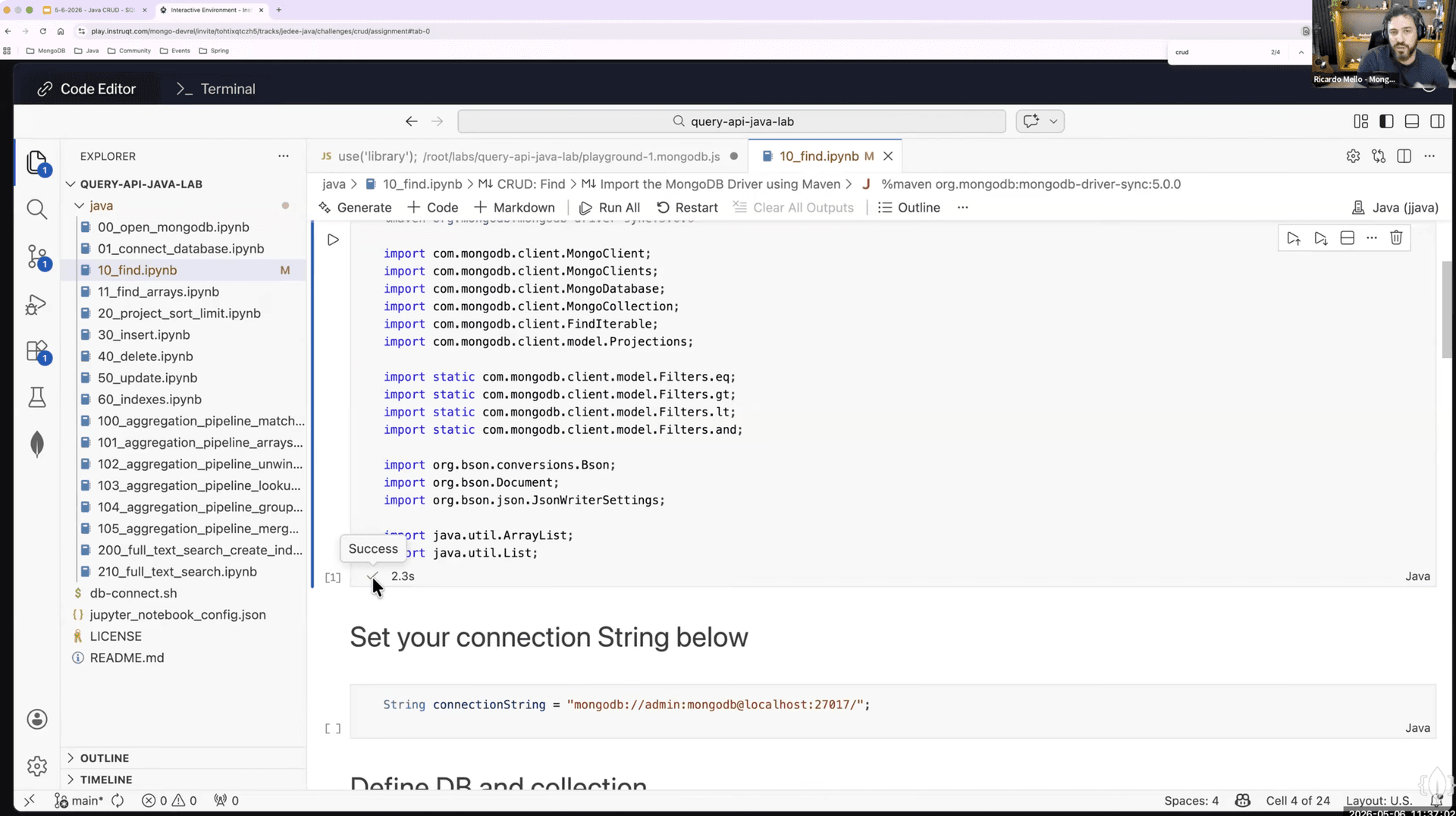Viewport: 1456px width, 816px height.
Task: Run the imports cell with play icon
Action: tap(333, 240)
